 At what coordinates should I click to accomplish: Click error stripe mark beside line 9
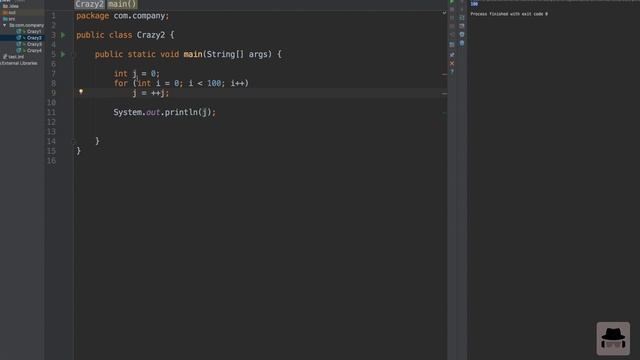444,93
